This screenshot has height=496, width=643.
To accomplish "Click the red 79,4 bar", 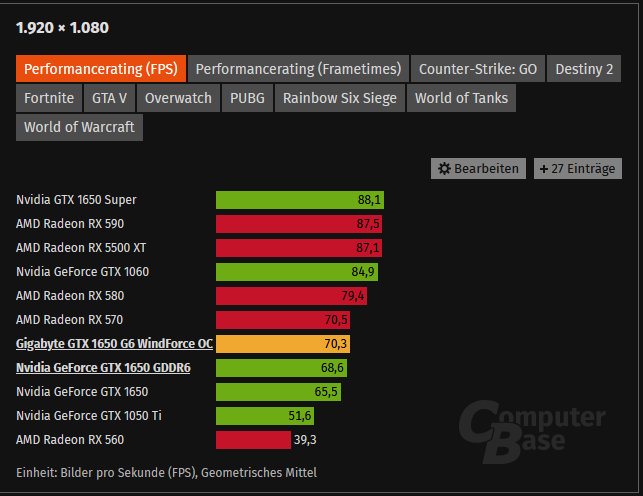I will [292, 296].
